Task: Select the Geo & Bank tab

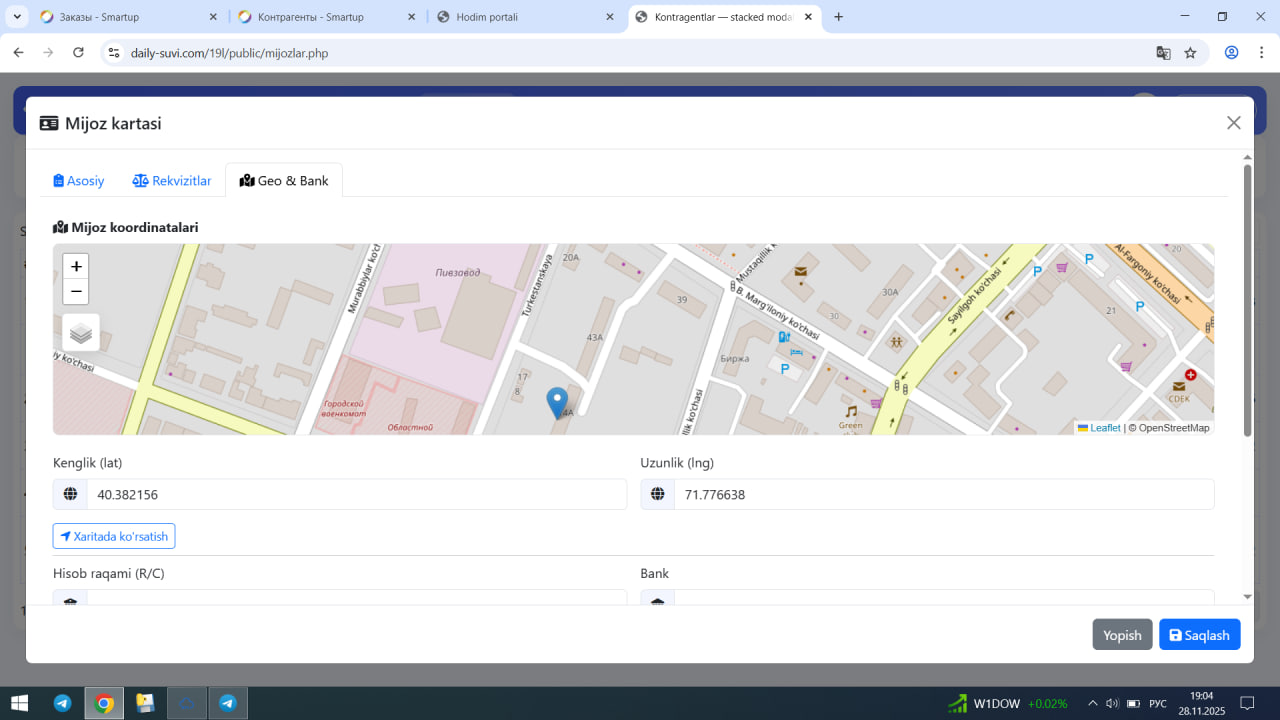Action: pyautogui.click(x=284, y=181)
